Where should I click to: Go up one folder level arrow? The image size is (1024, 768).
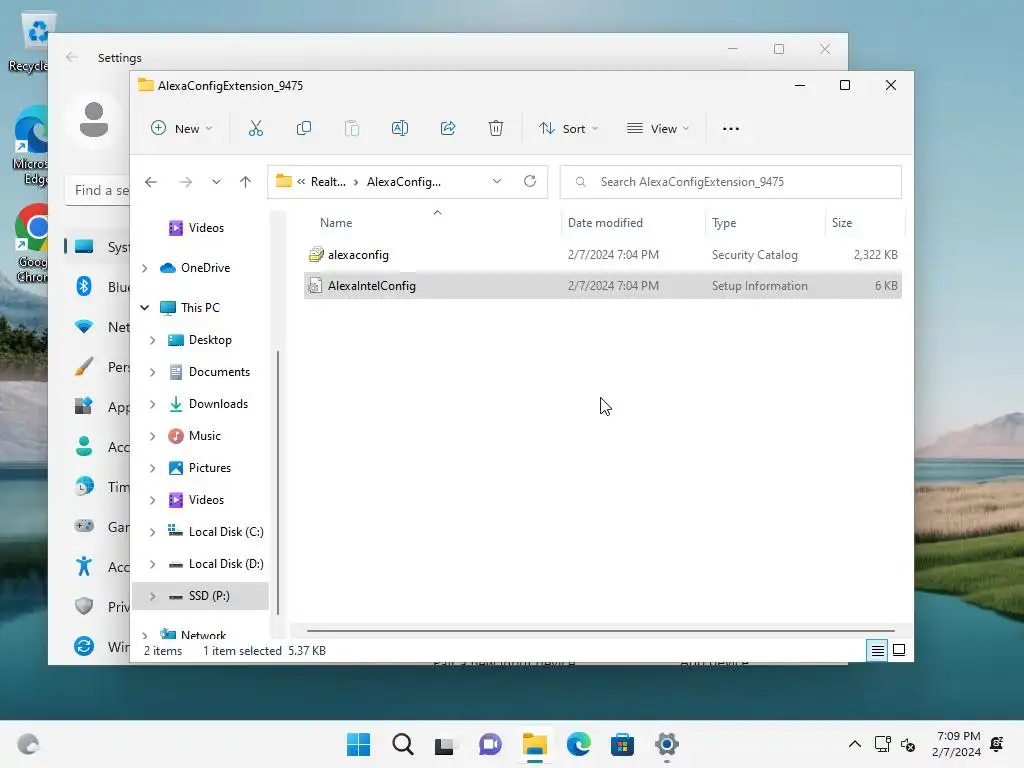click(246, 182)
